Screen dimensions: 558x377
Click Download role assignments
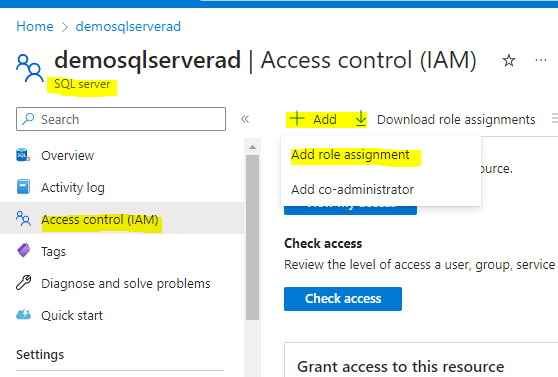(456, 119)
